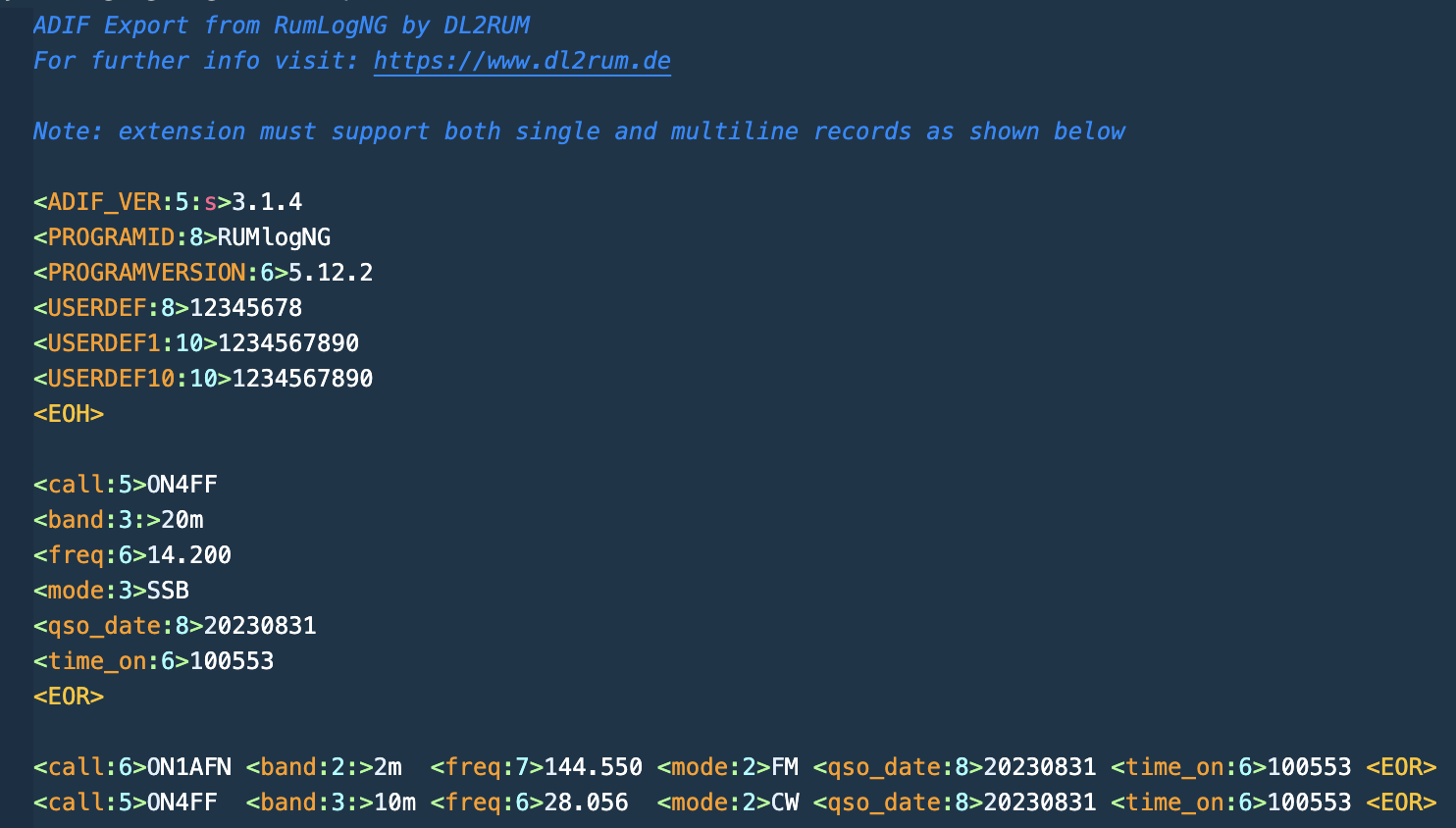Screen dimensions: 1456x828
Task: Click the USERDEF1 field tag
Action: coord(111,343)
